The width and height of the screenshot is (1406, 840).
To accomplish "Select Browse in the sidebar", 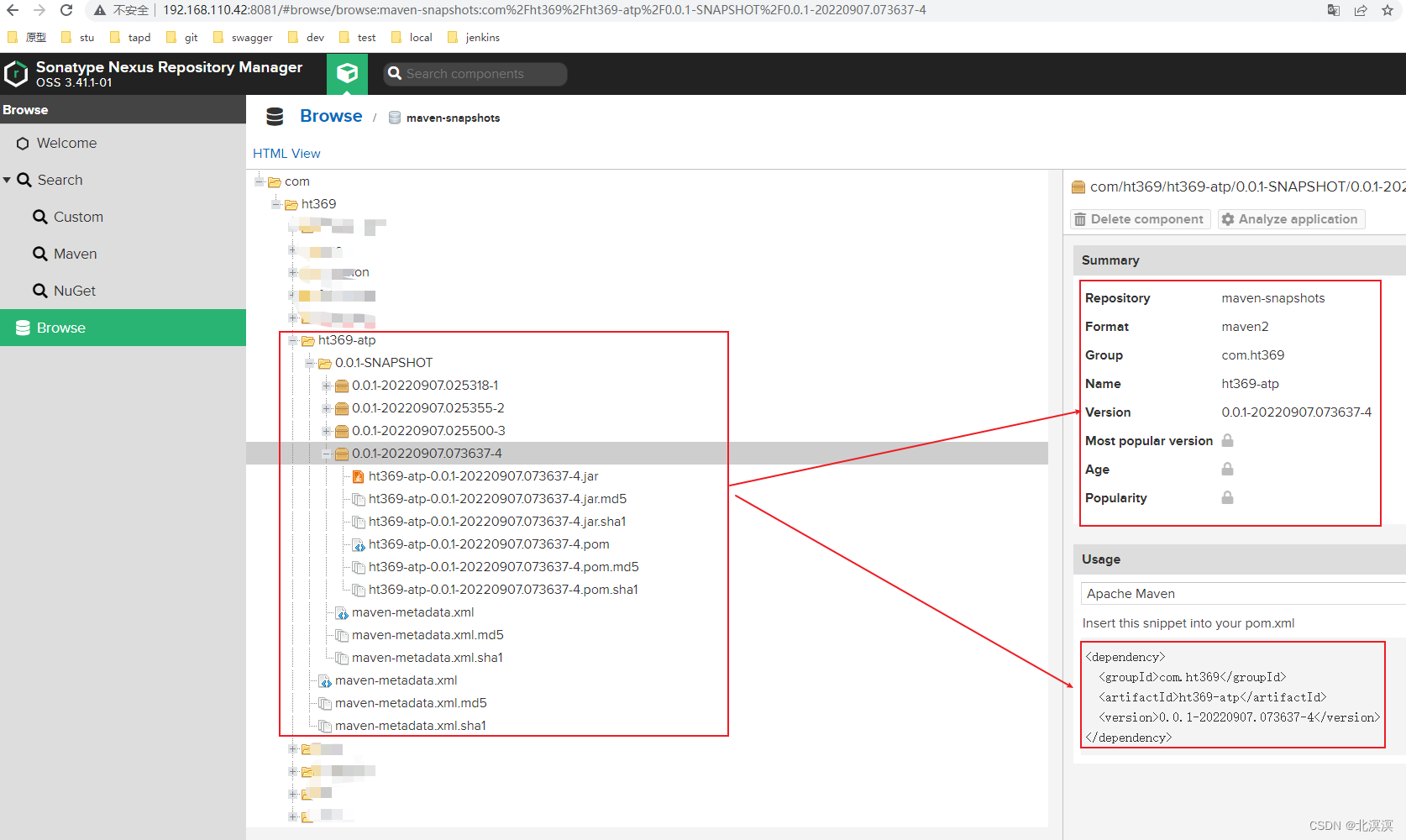I will tap(123, 328).
